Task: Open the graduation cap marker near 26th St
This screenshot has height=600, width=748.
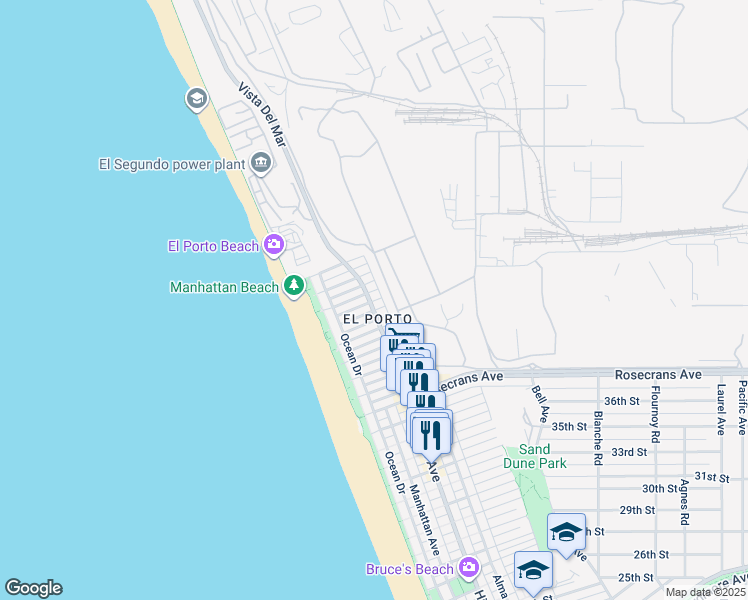Action: pos(566,533)
